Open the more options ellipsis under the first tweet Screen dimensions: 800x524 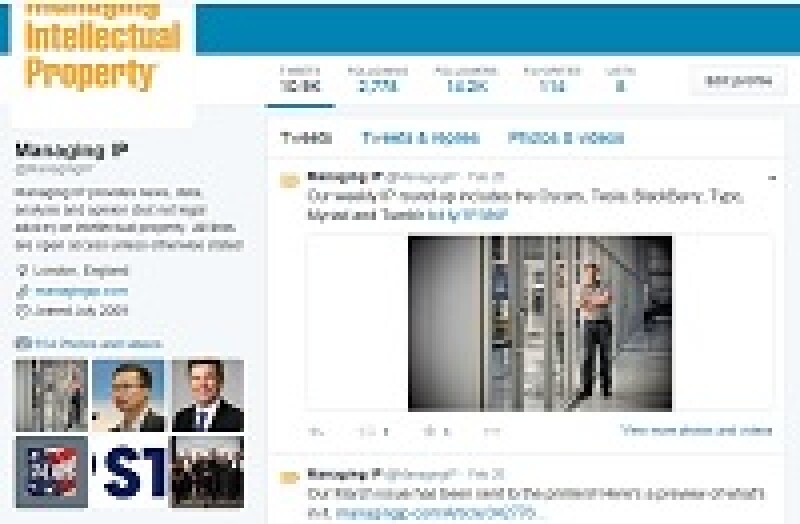491,431
